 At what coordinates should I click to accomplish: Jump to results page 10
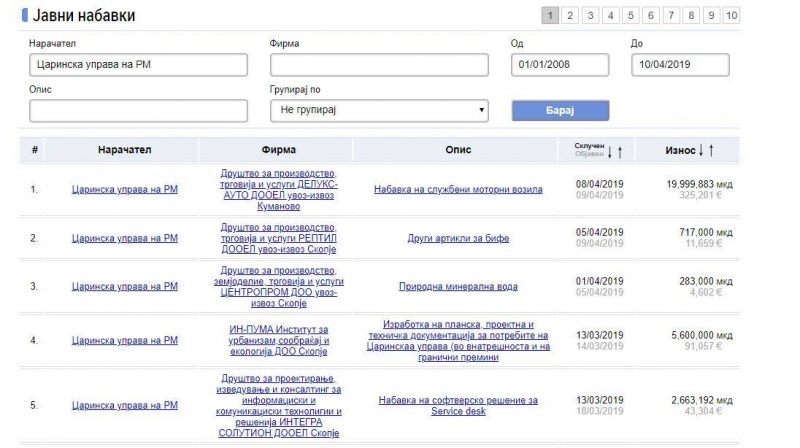(732, 15)
